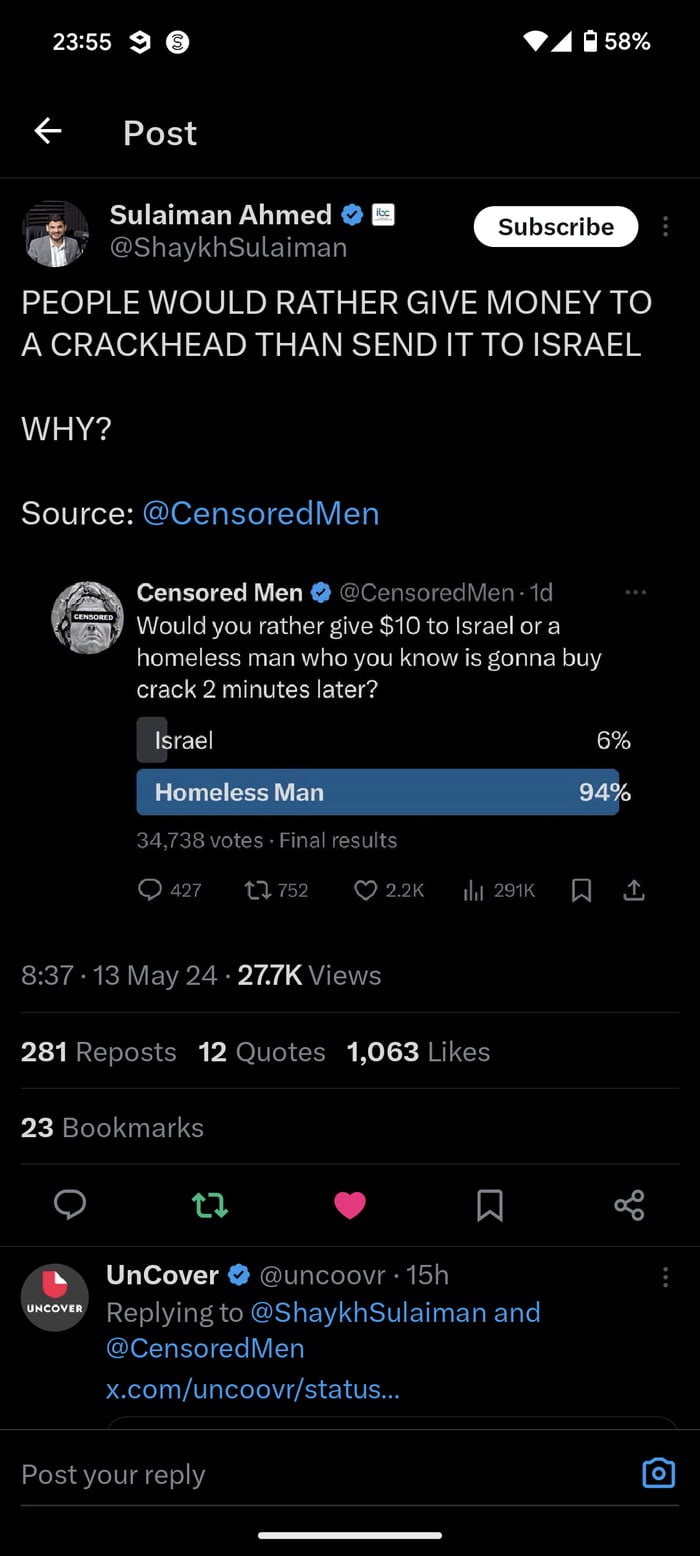View the 12 Quotes list

(262, 1052)
